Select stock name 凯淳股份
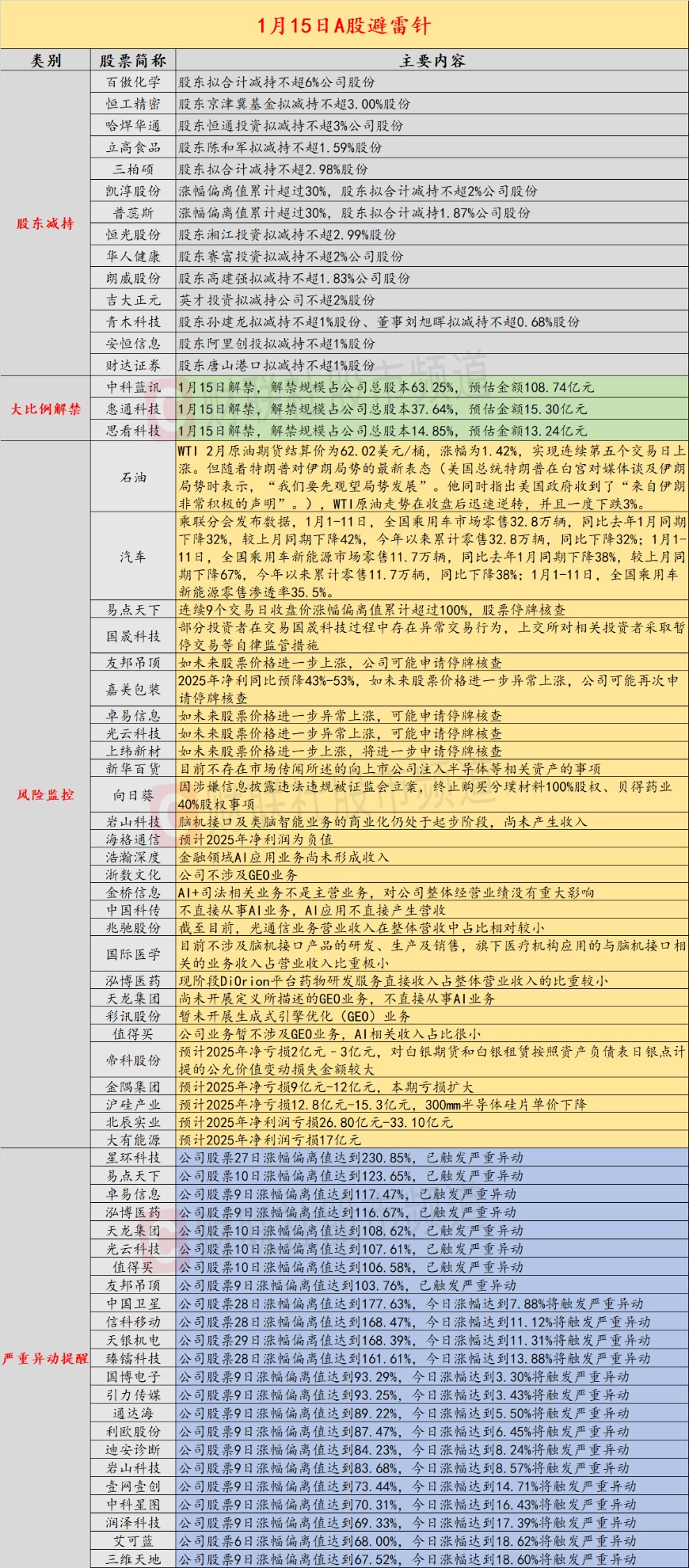Viewport: 689px width, 1568px height. pyautogui.click(x=133, y=191)
